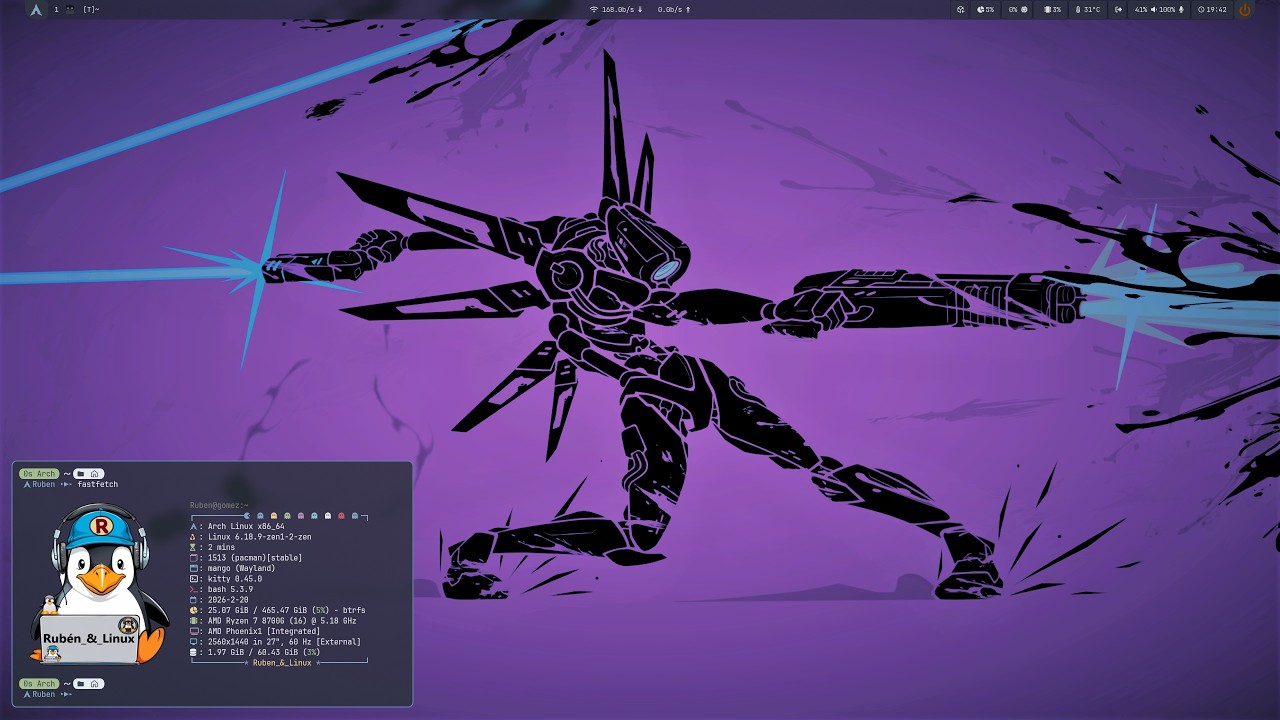
Task: Click the tiling layout indicator [T]
Action: (x=91, y=9)
